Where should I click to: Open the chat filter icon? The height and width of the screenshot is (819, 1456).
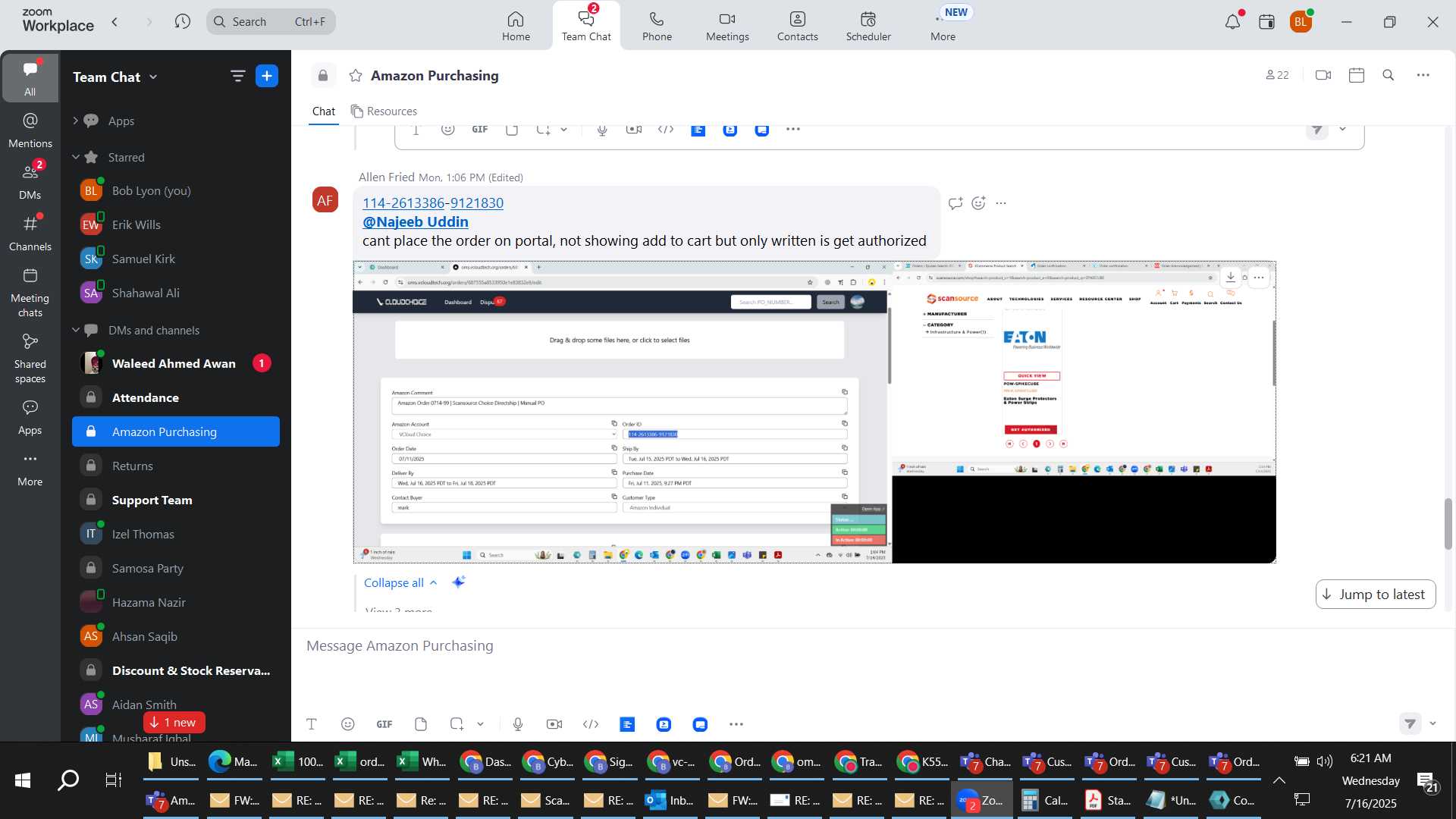tap(237, 76)
